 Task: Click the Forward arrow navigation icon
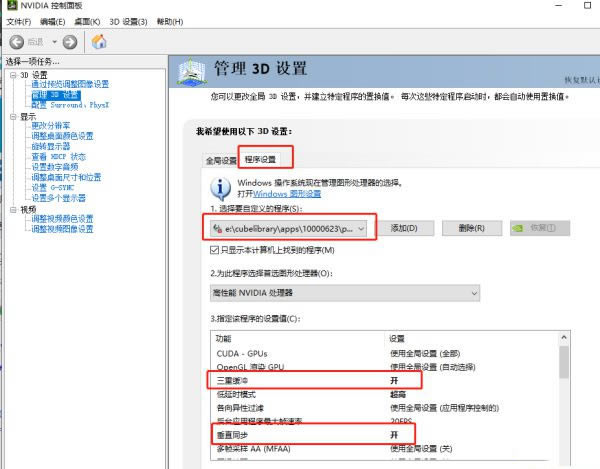(69, 41)
